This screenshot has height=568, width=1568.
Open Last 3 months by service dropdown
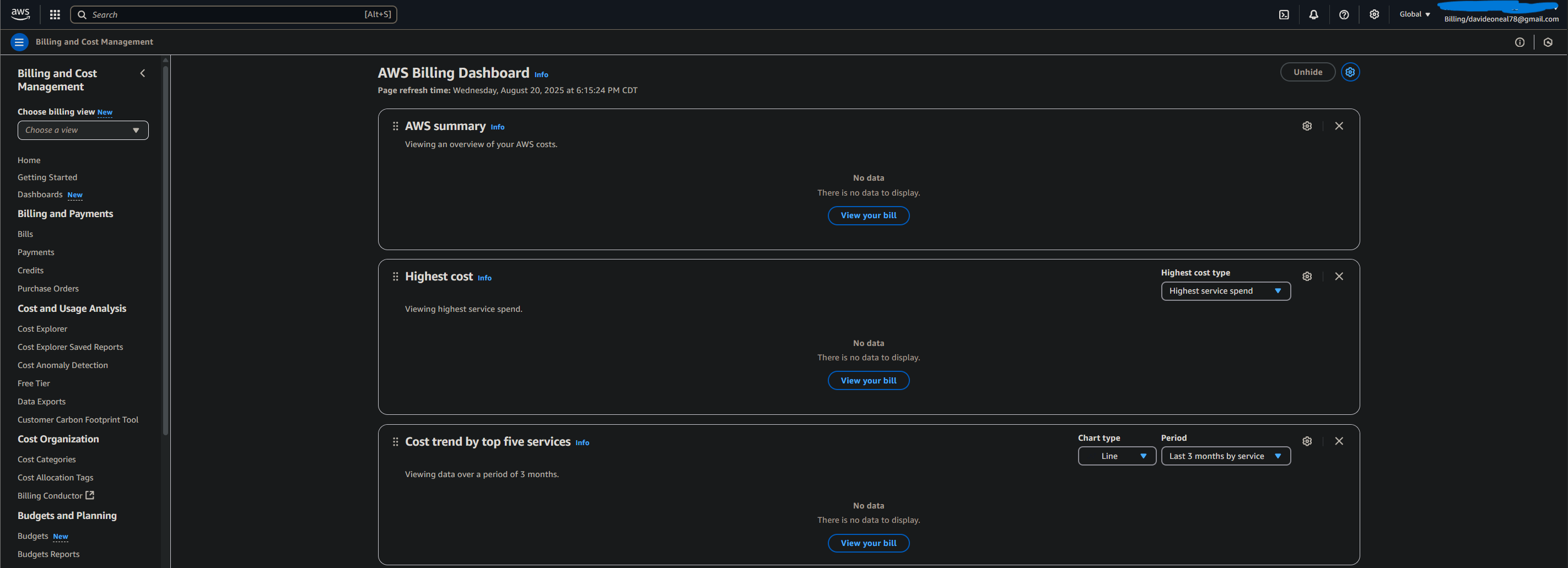pos(1226,456)
